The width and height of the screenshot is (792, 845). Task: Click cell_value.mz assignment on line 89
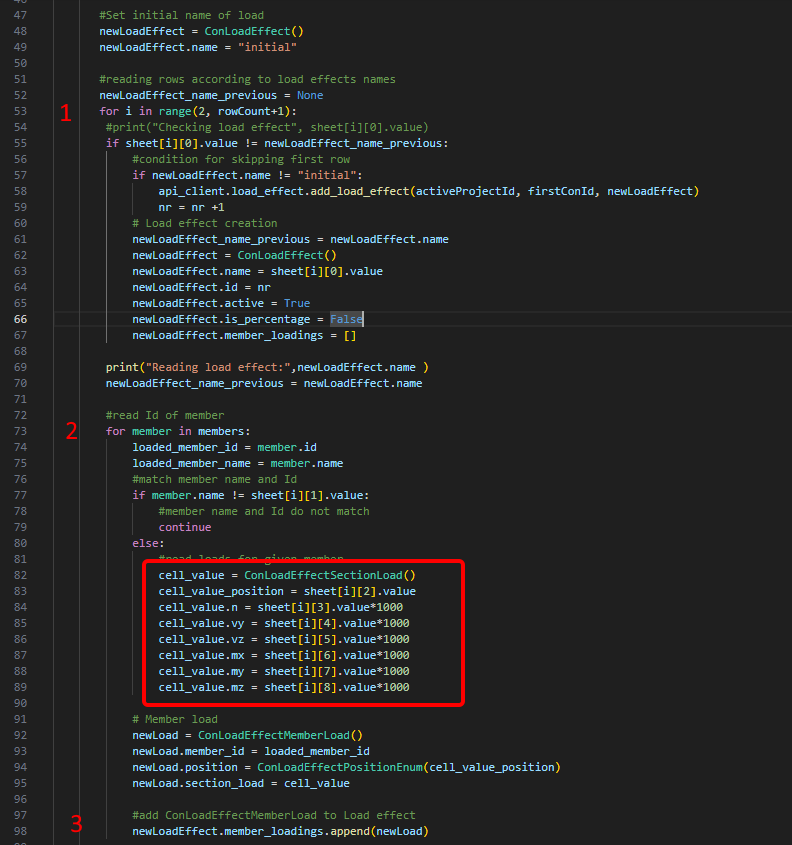coord(283,687)
